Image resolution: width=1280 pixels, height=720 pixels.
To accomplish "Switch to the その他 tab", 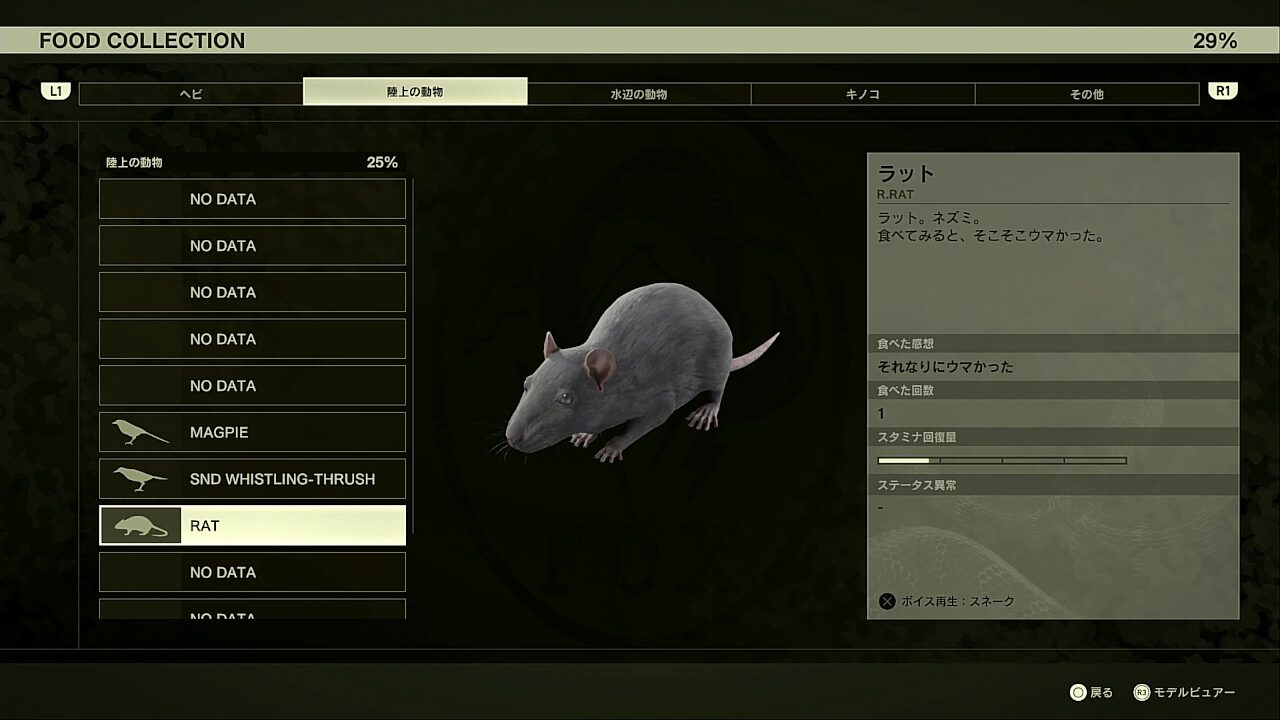I will tap(1087, 94).
